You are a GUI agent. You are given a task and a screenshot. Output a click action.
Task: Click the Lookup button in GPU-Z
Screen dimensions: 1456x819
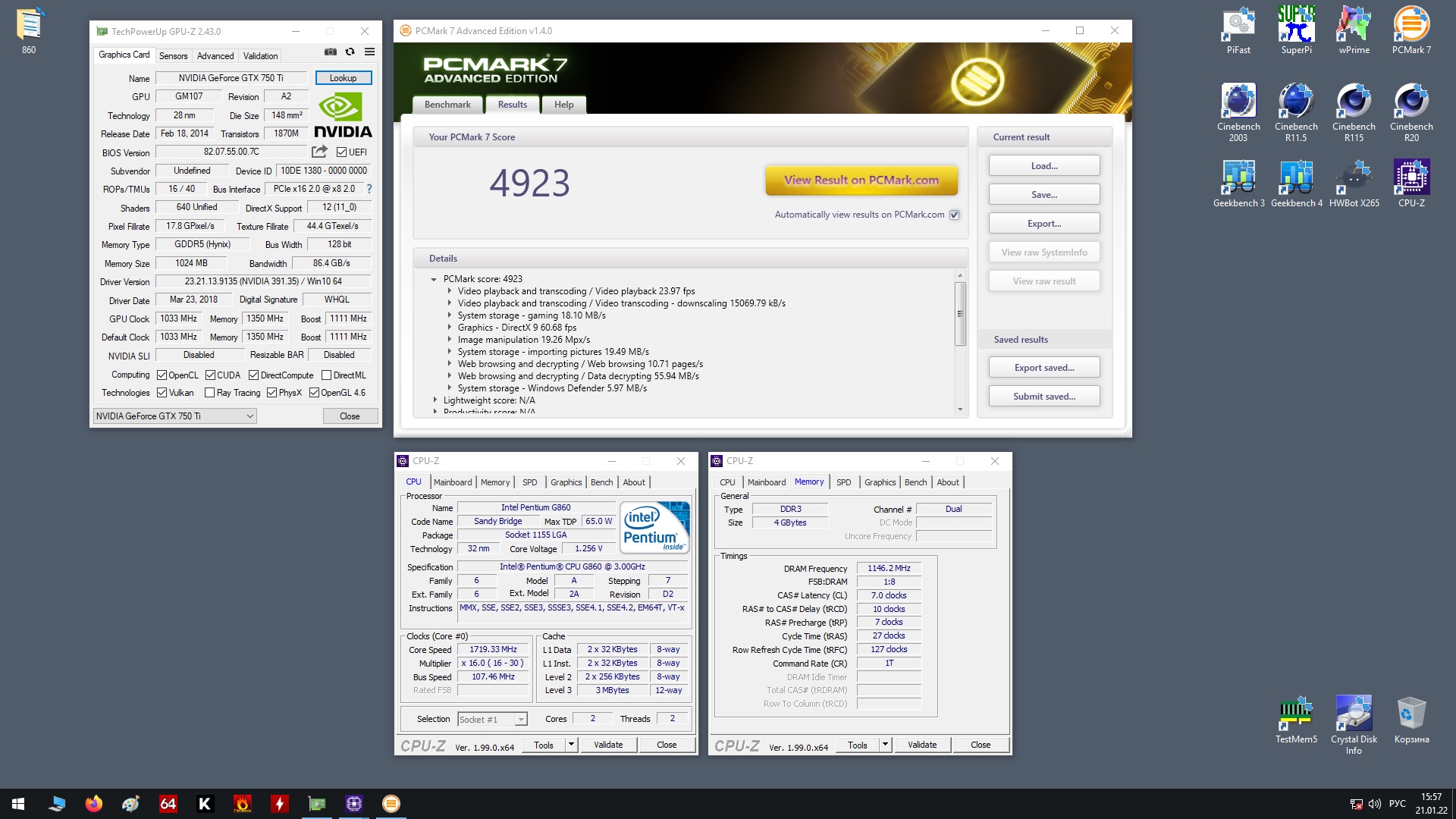[343, 78]
